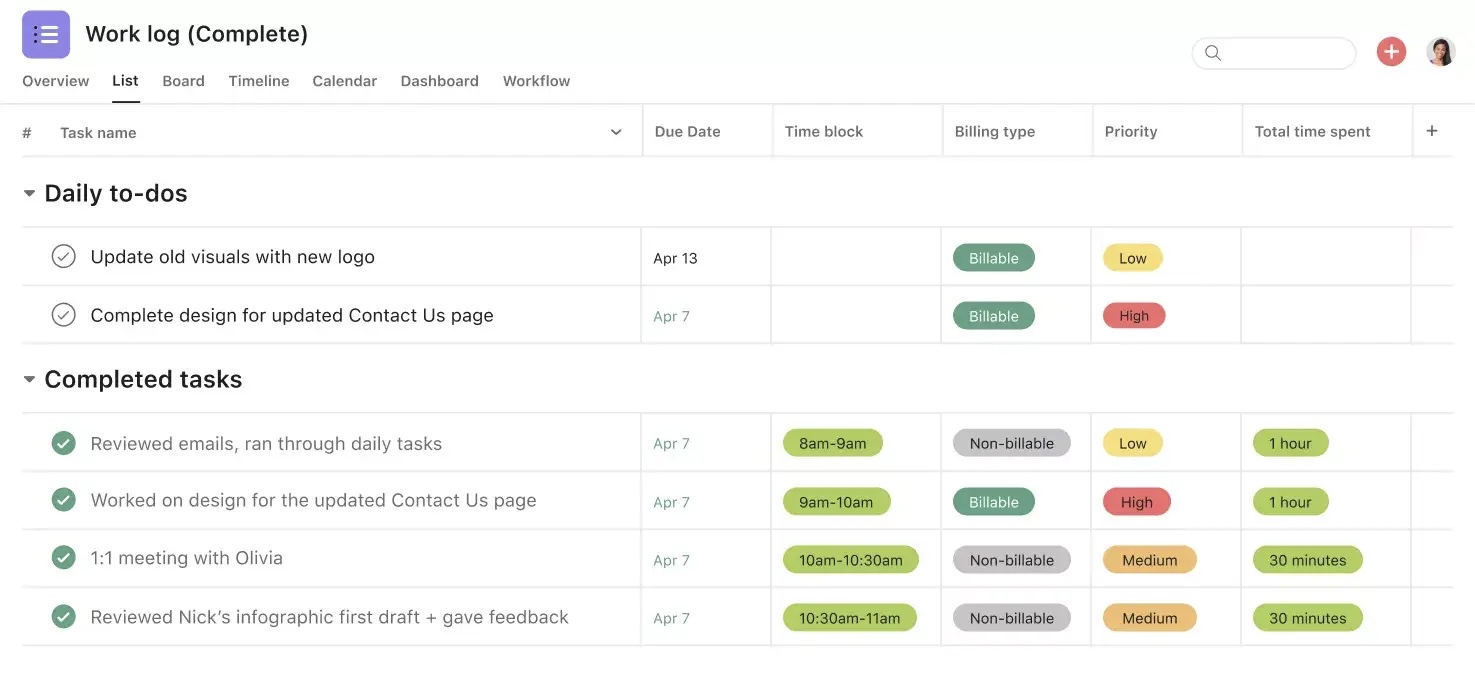1475x697 pixels.
Task: Click Apr 7 date on '1:1 meeting with Olivia' row
Action: tap(671, 560)
